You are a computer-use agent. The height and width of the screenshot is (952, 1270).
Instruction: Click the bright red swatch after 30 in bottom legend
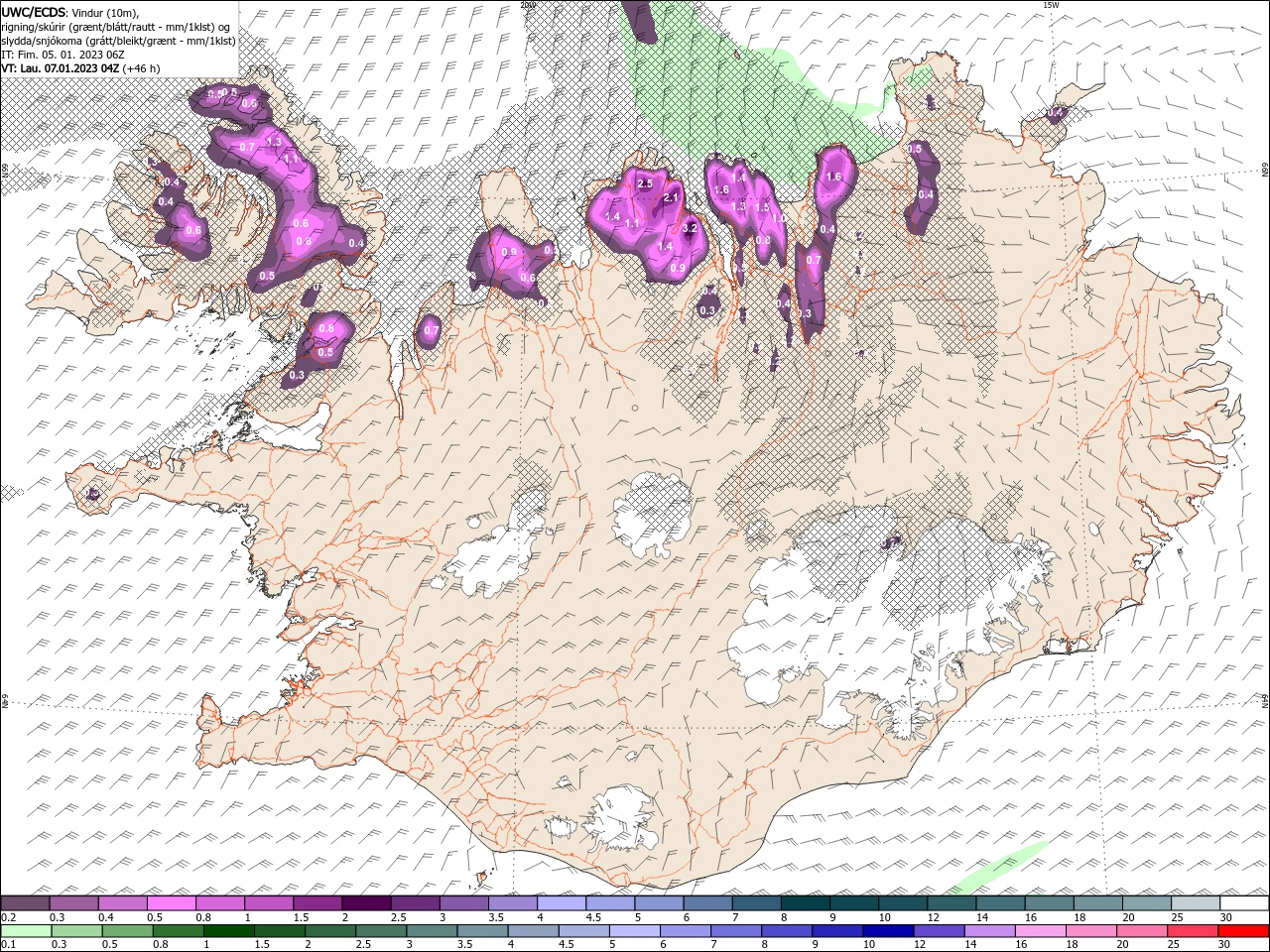point(1243,931)
